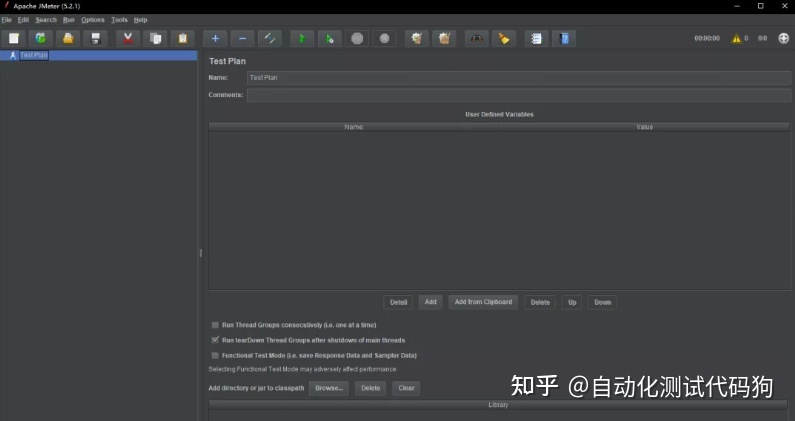
Task: Open the Help menu
Action: [140, 20]
